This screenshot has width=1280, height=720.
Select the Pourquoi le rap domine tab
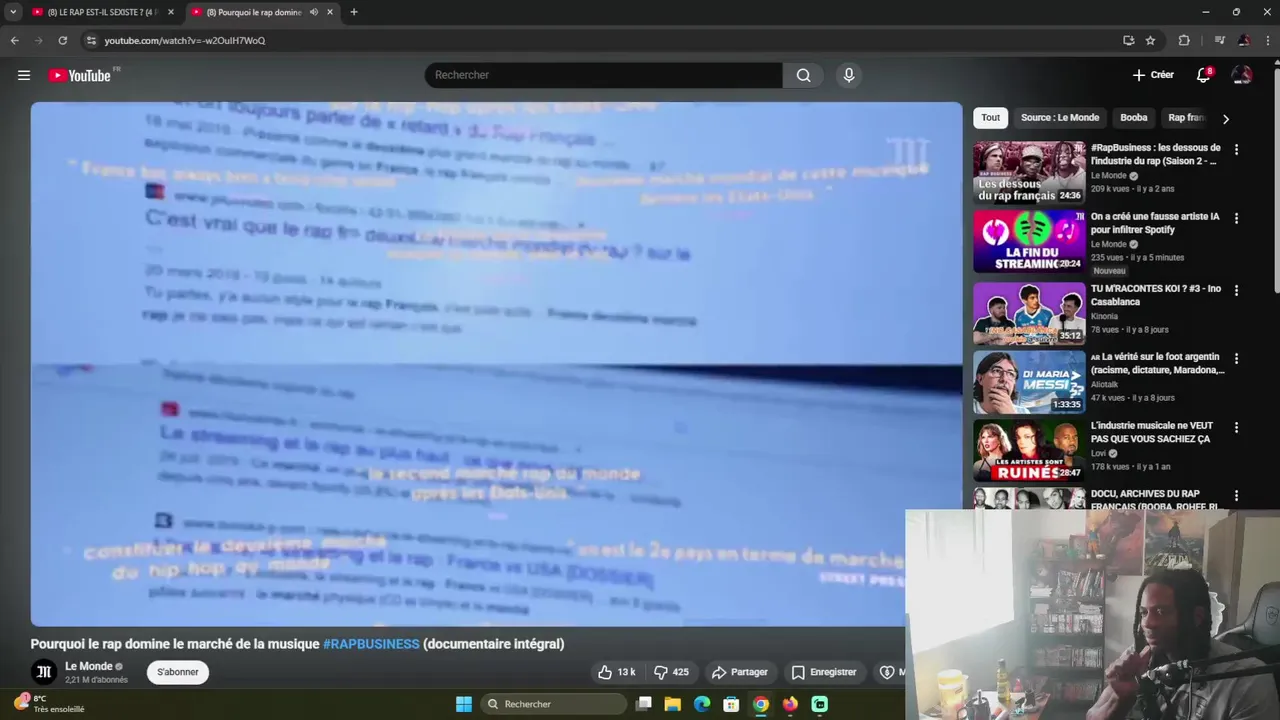254,12
